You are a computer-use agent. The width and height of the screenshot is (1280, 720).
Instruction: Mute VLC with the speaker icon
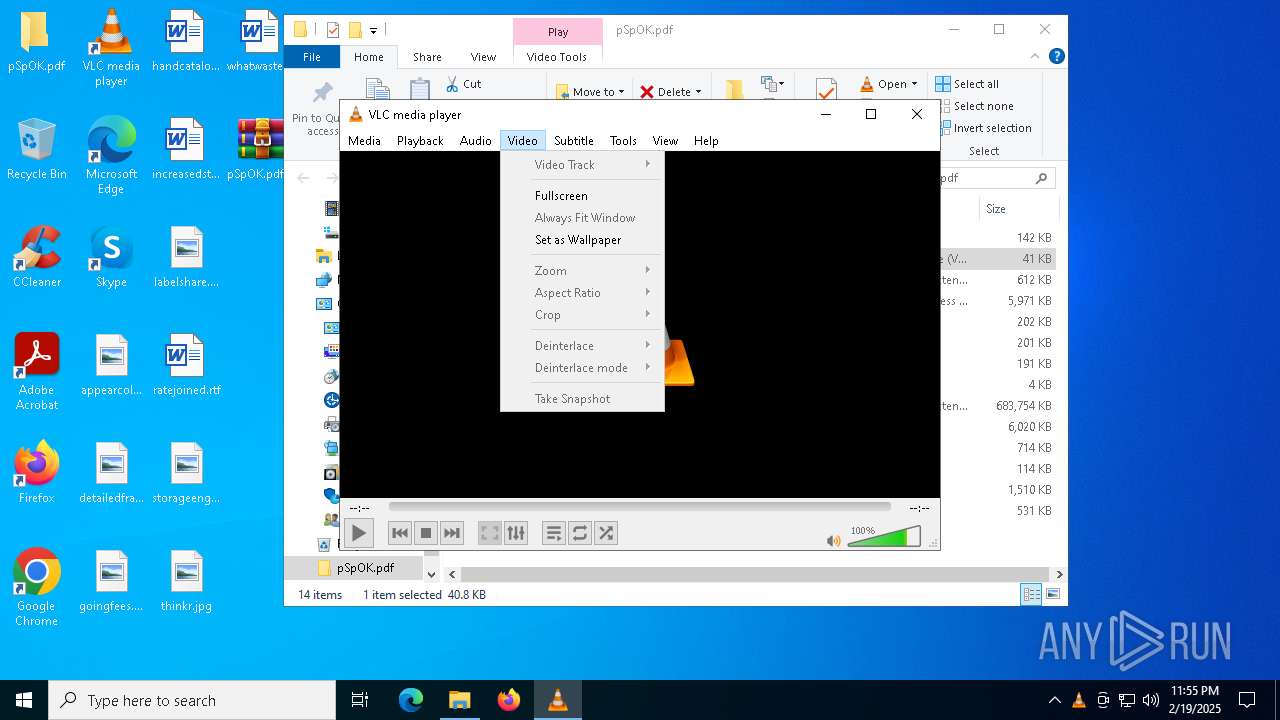pos(834,540)
